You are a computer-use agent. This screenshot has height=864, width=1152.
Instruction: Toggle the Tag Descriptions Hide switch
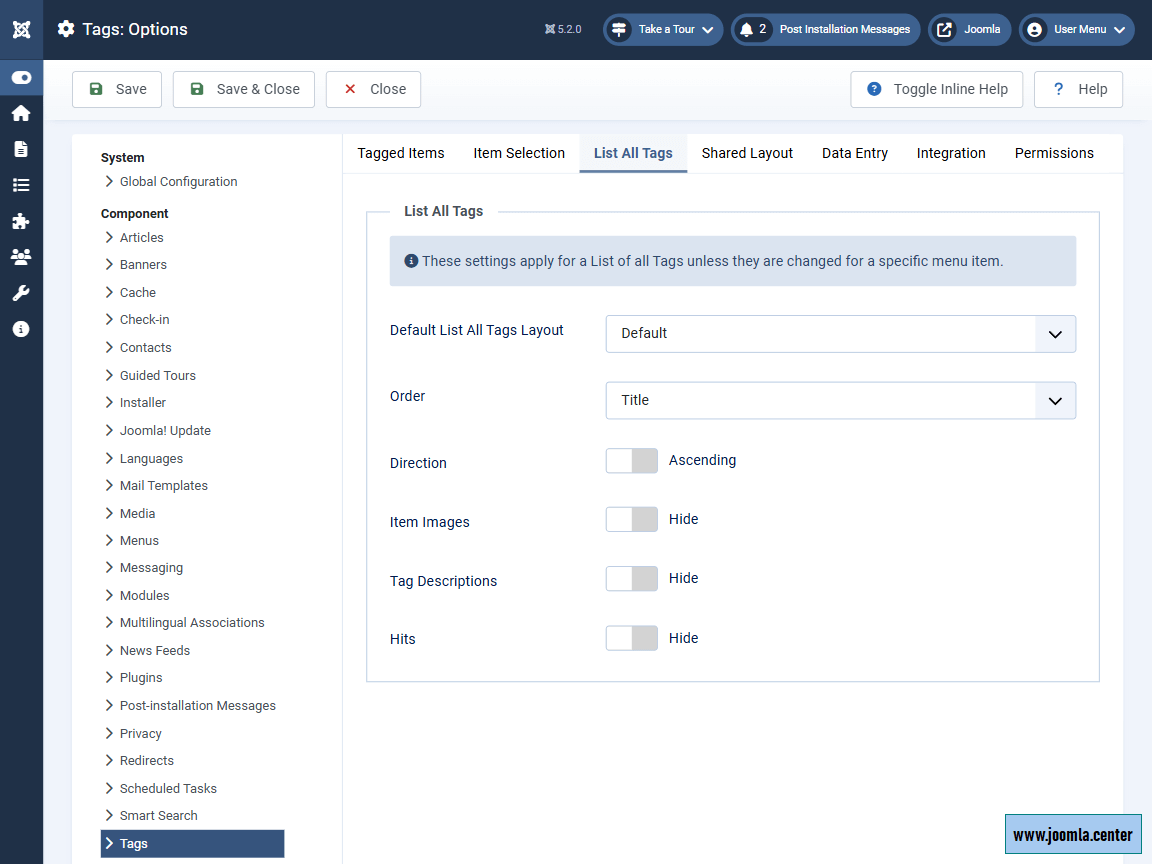point(632,578)
